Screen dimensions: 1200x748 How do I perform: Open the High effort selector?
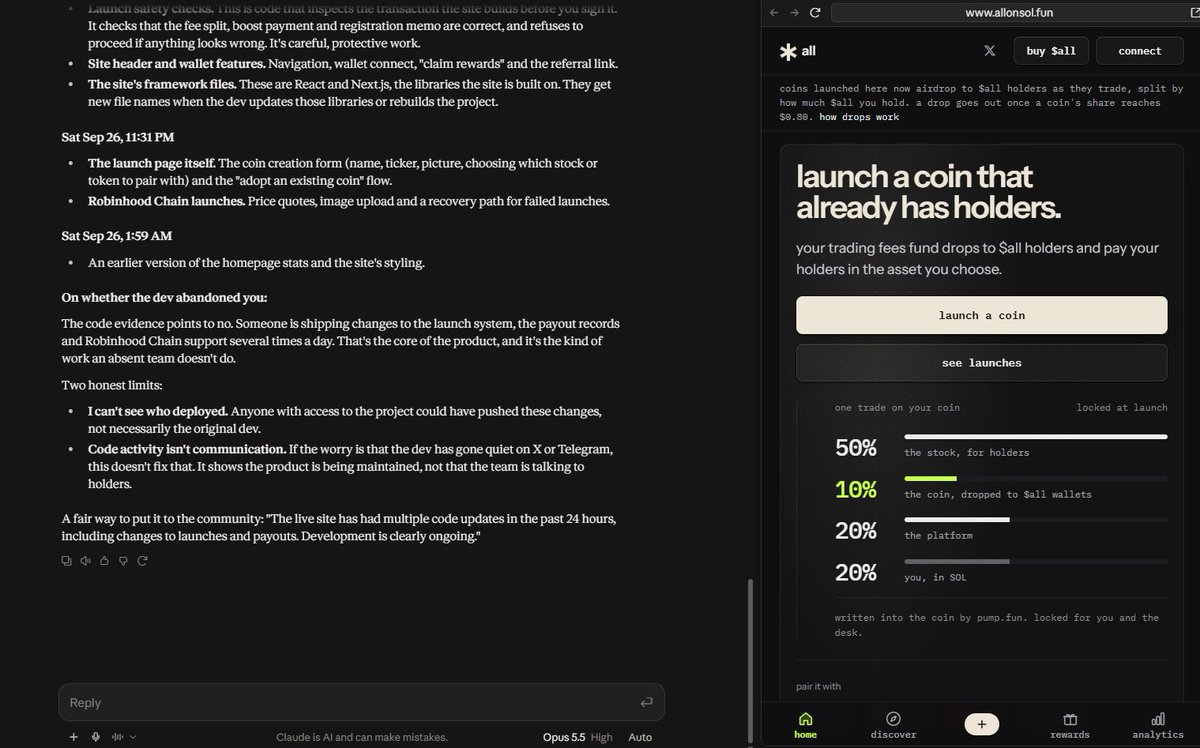point(602,737)
